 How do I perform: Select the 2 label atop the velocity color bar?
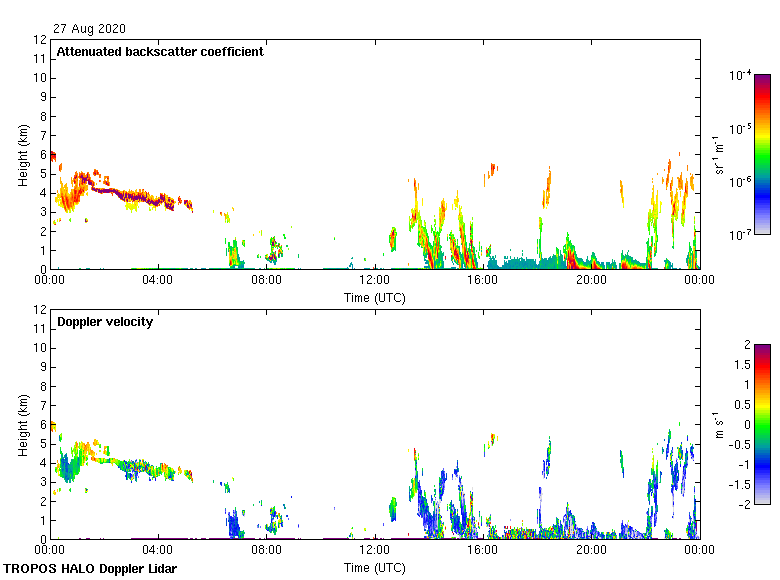coord(746,344)
